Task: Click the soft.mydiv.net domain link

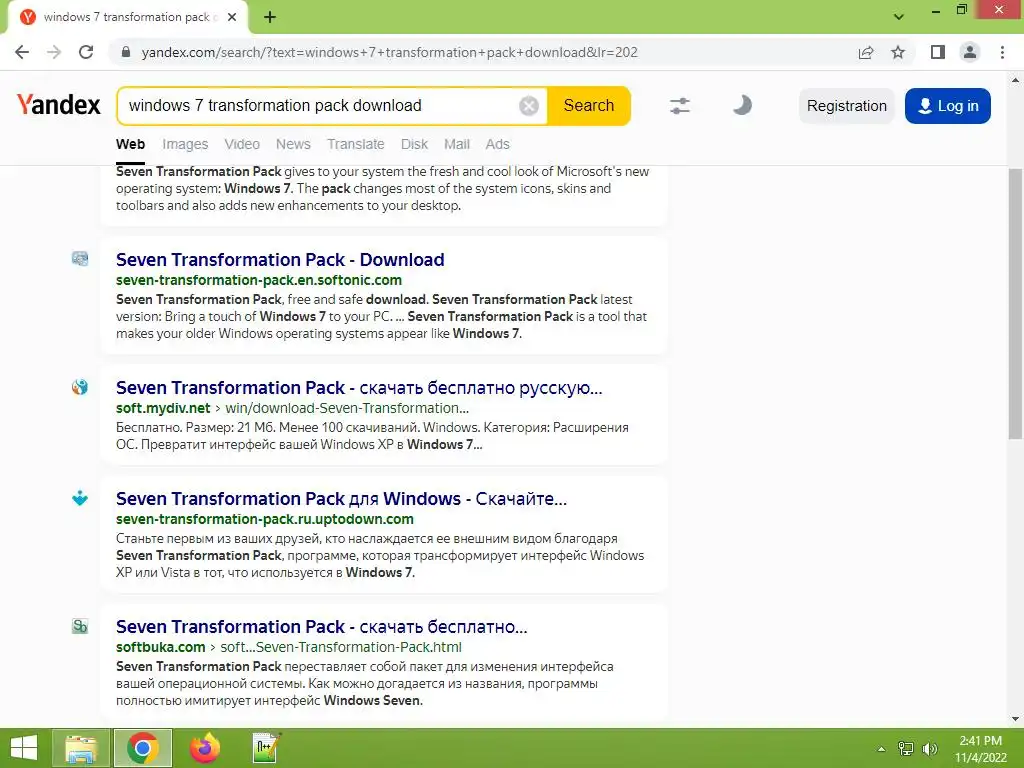Action: coord(163,408)
